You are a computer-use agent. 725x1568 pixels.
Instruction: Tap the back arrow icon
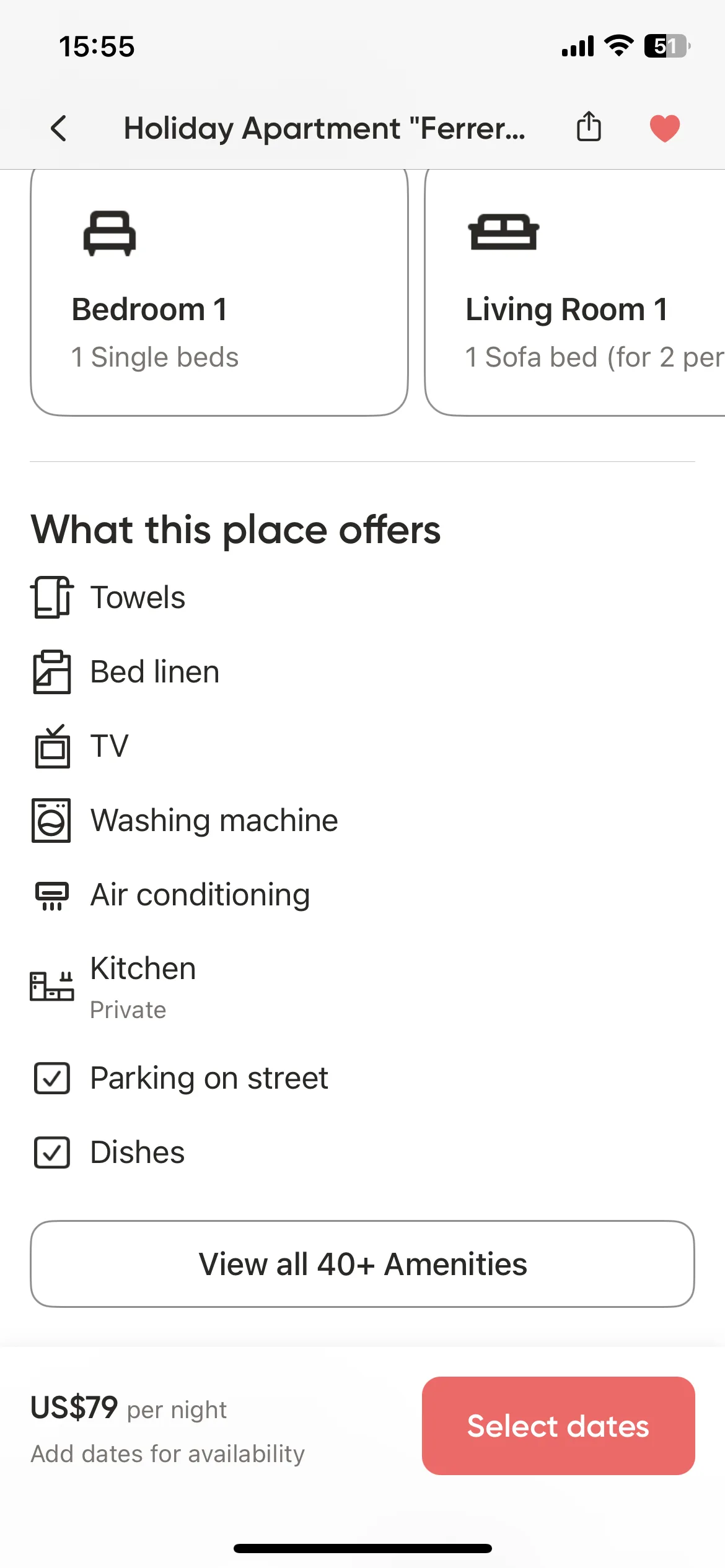coord(58,128)
